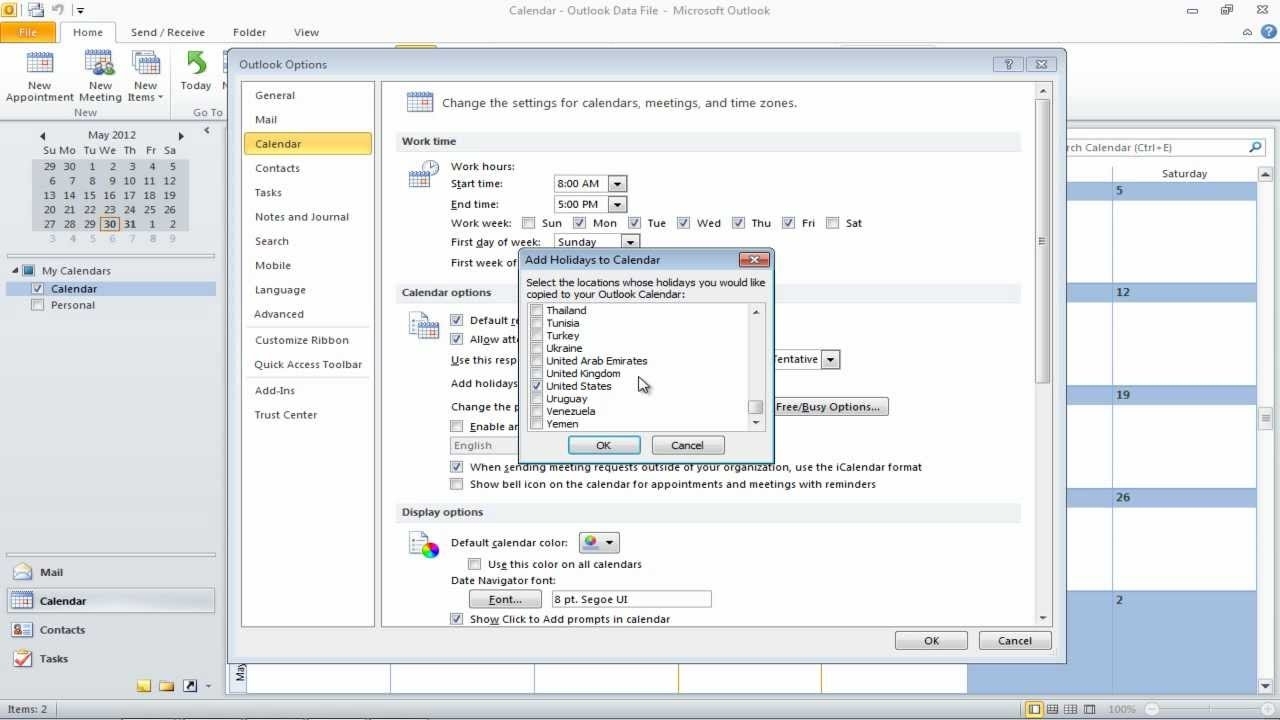Check Use this color on all calendars

pos(475,564)
